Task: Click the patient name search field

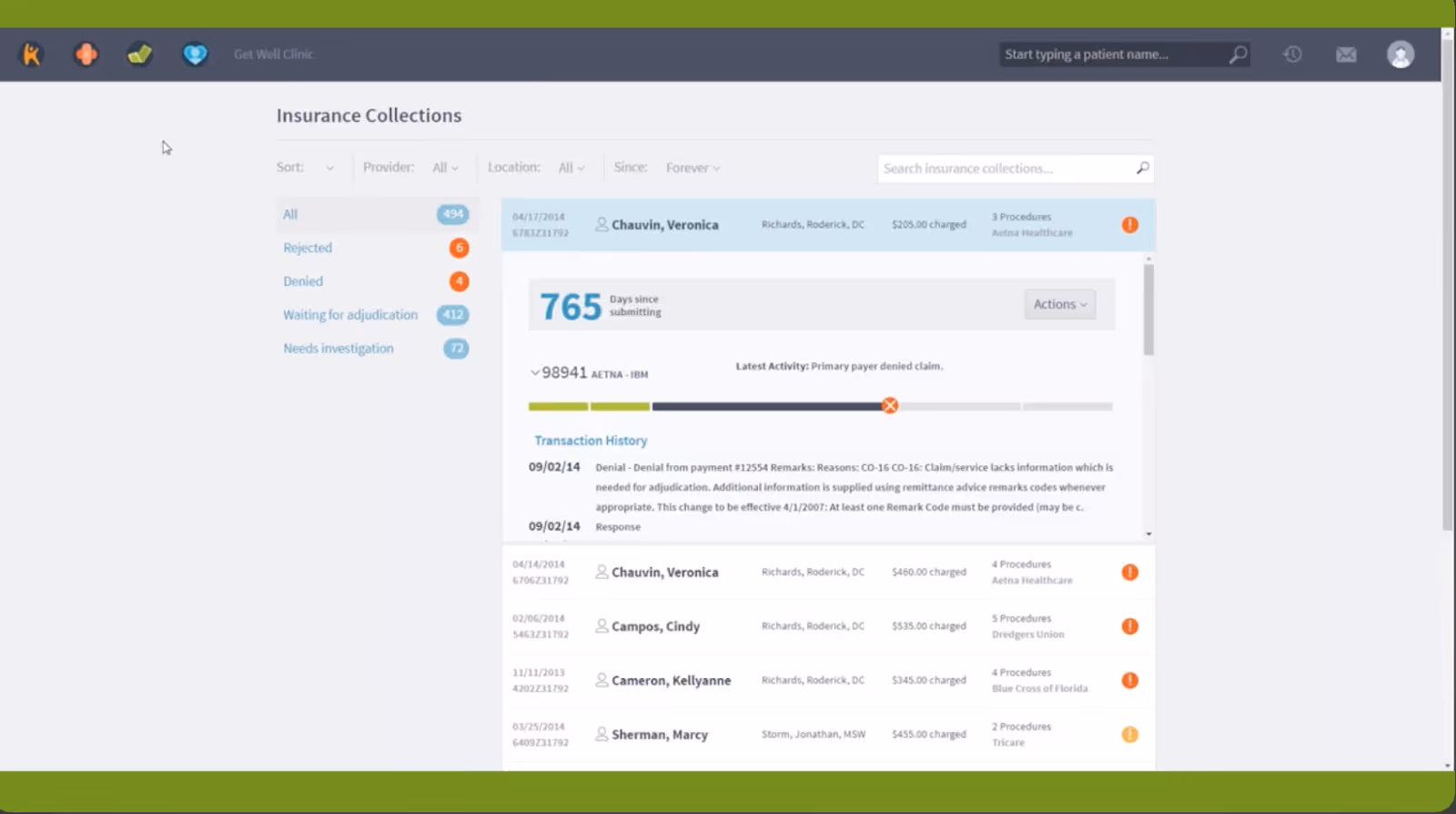Action: click(x=1112, y=55)
